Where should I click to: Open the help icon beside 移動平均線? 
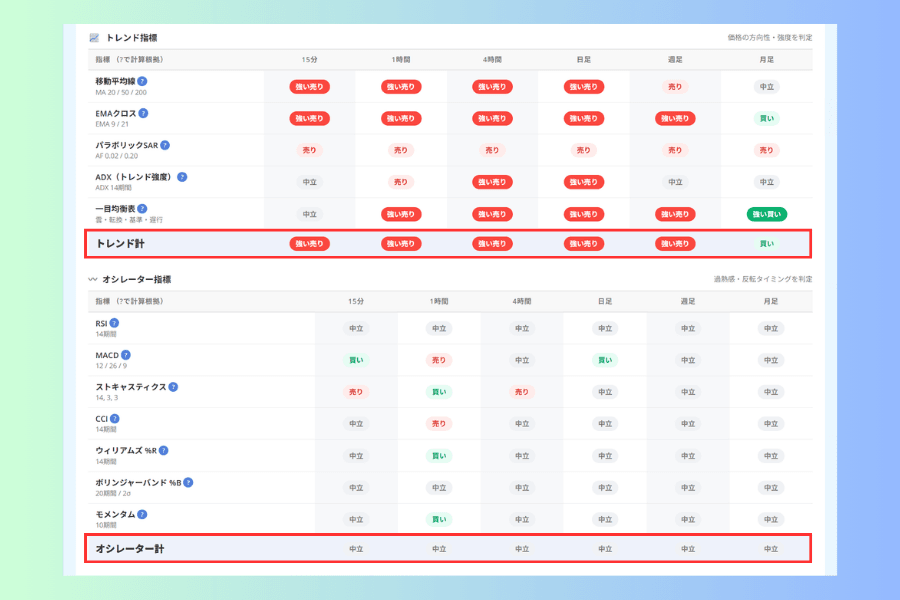point(142,82)
